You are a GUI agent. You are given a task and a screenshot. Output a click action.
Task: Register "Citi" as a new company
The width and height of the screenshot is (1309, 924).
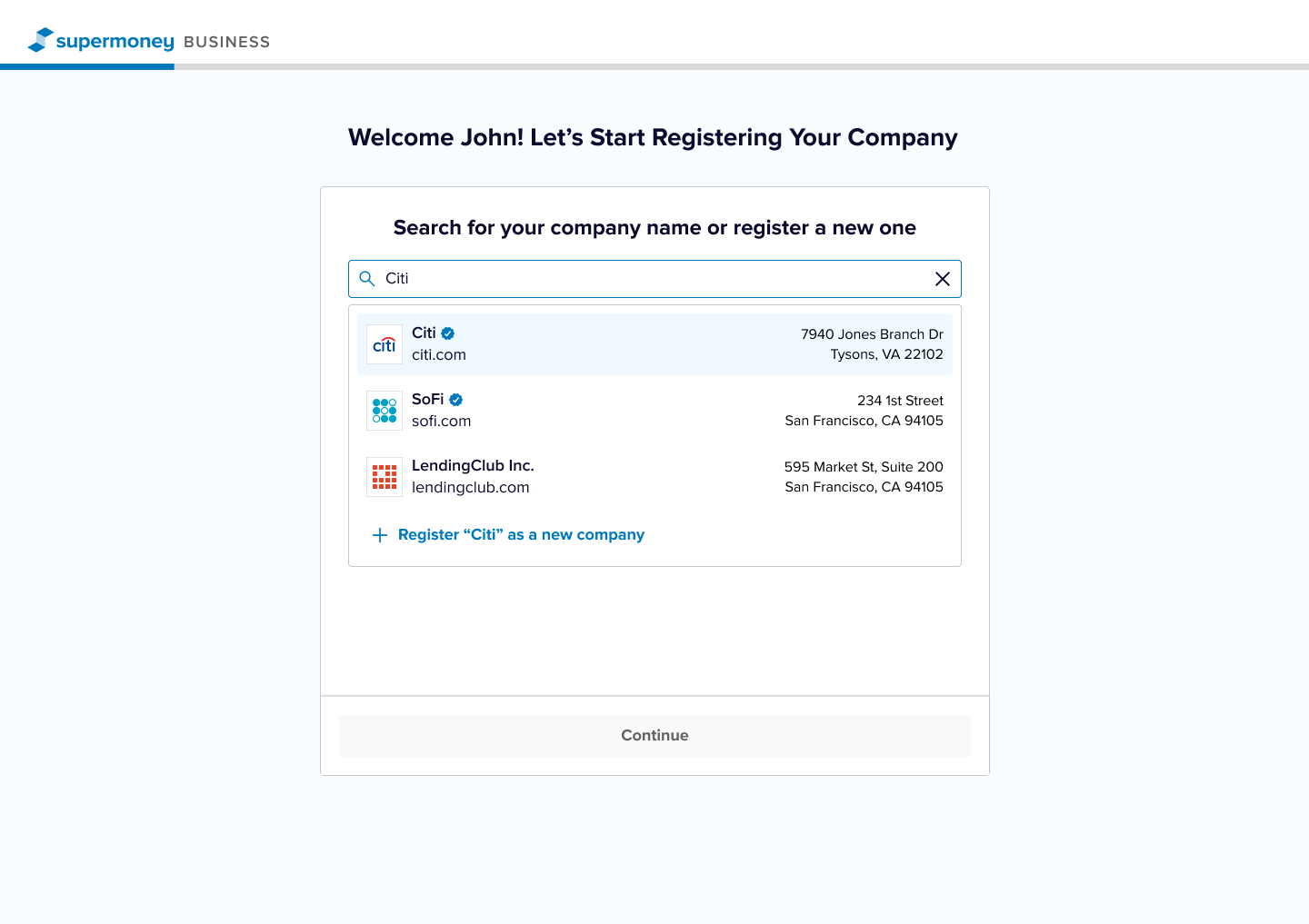(521, 535)
